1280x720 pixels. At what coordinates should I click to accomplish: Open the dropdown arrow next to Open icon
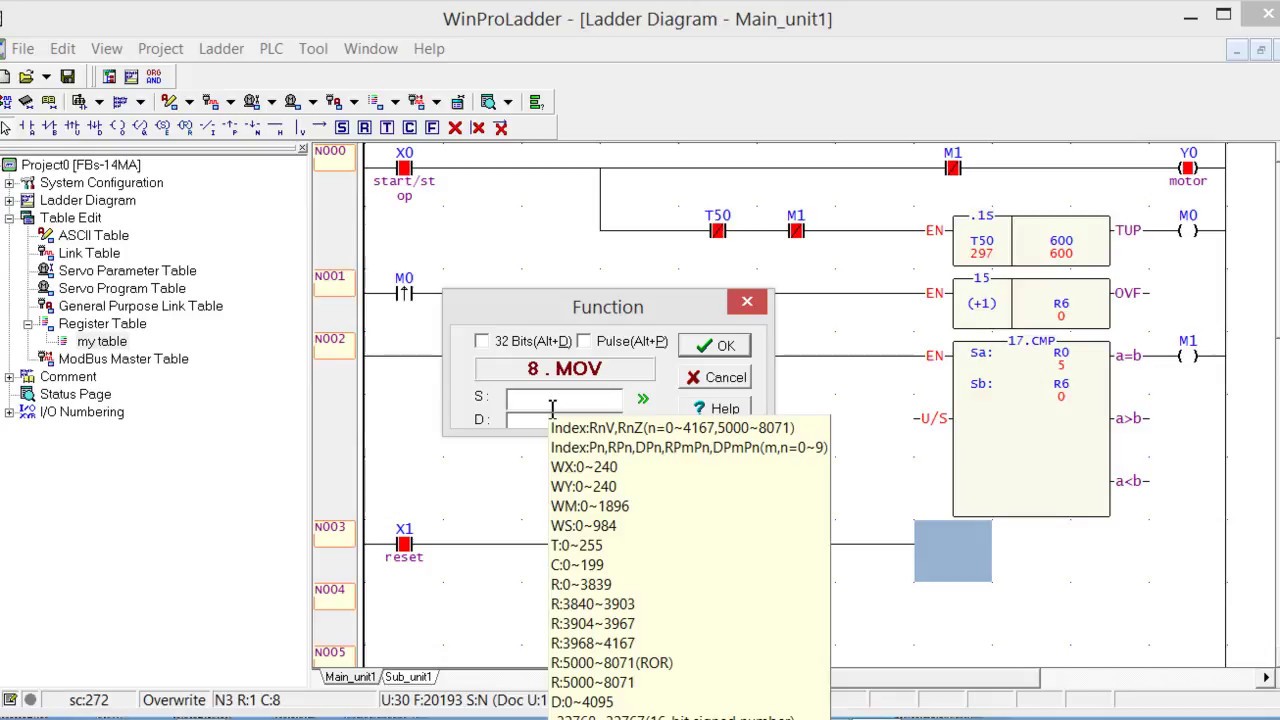click(x=45, y=76)
